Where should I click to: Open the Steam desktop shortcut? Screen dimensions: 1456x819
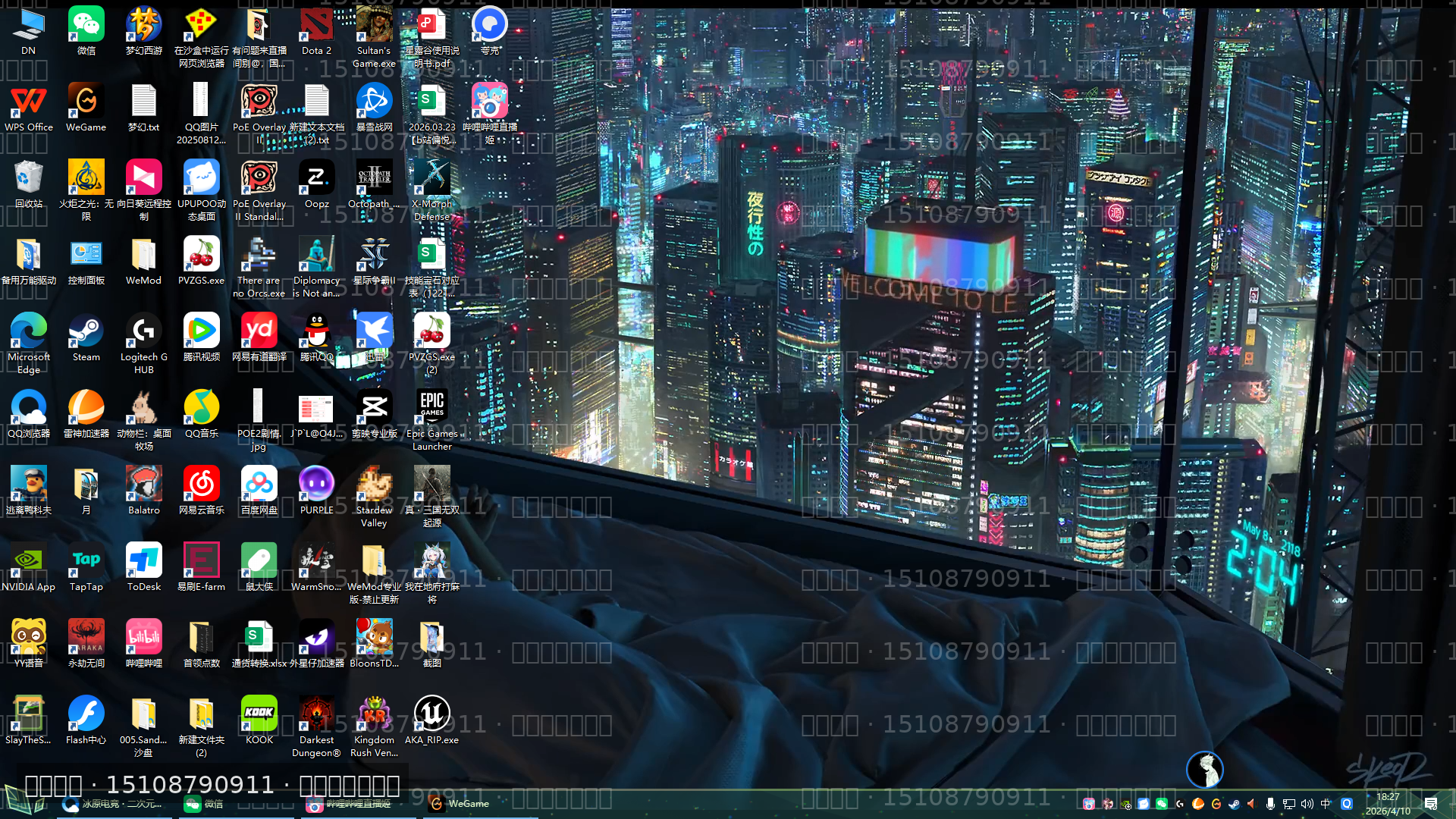[x=86, y=331]
